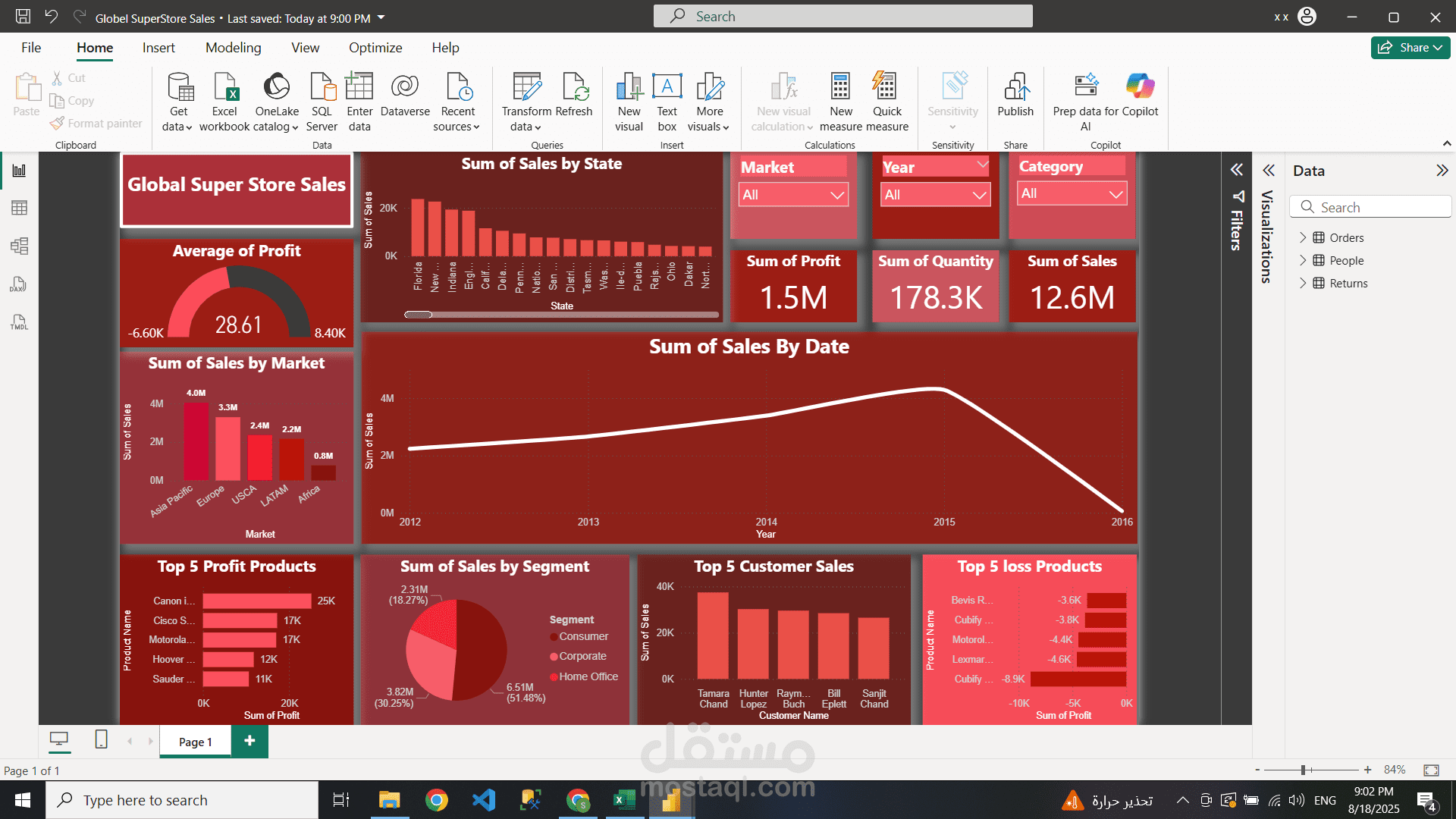Click zoom in plus button
Viewport: 1456px width, 819px height.
pyautogui.click(x=1367, y=770)
